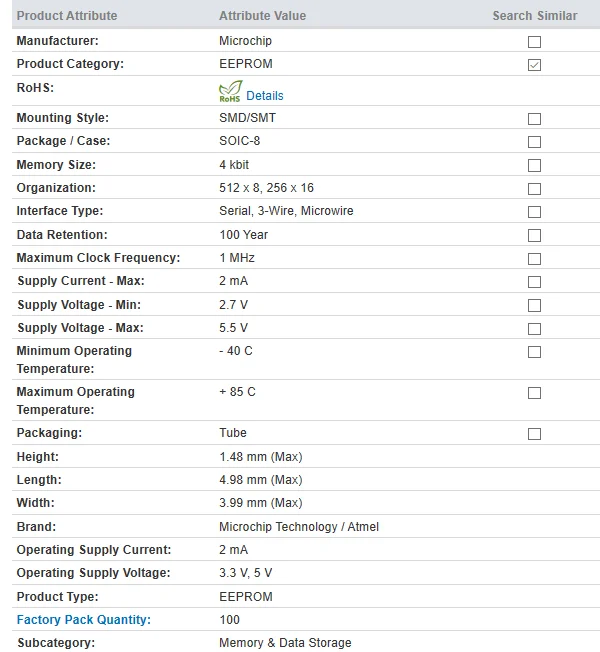This screenshot has height=652, width=600.
Task: Open the RoHS Details link
Action: [264, 96]
